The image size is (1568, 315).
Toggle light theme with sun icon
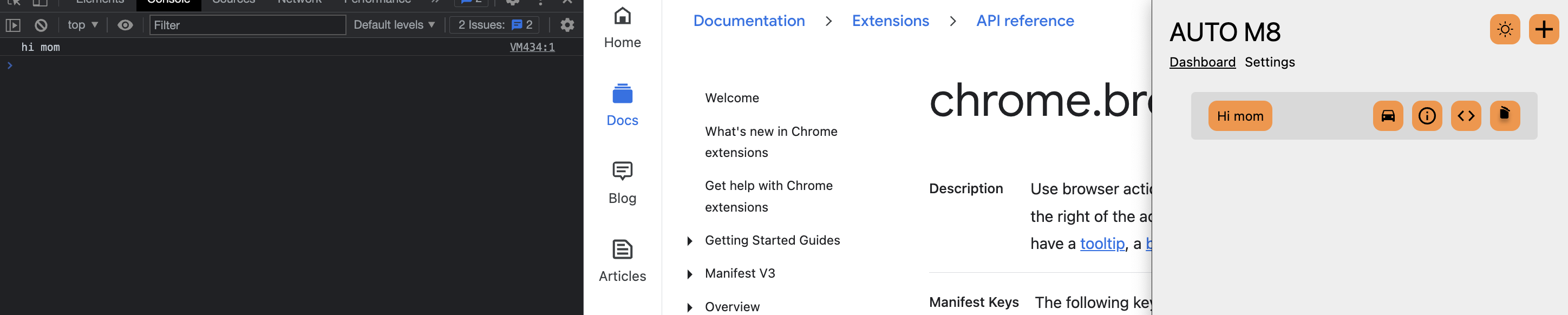point(1505,29)
